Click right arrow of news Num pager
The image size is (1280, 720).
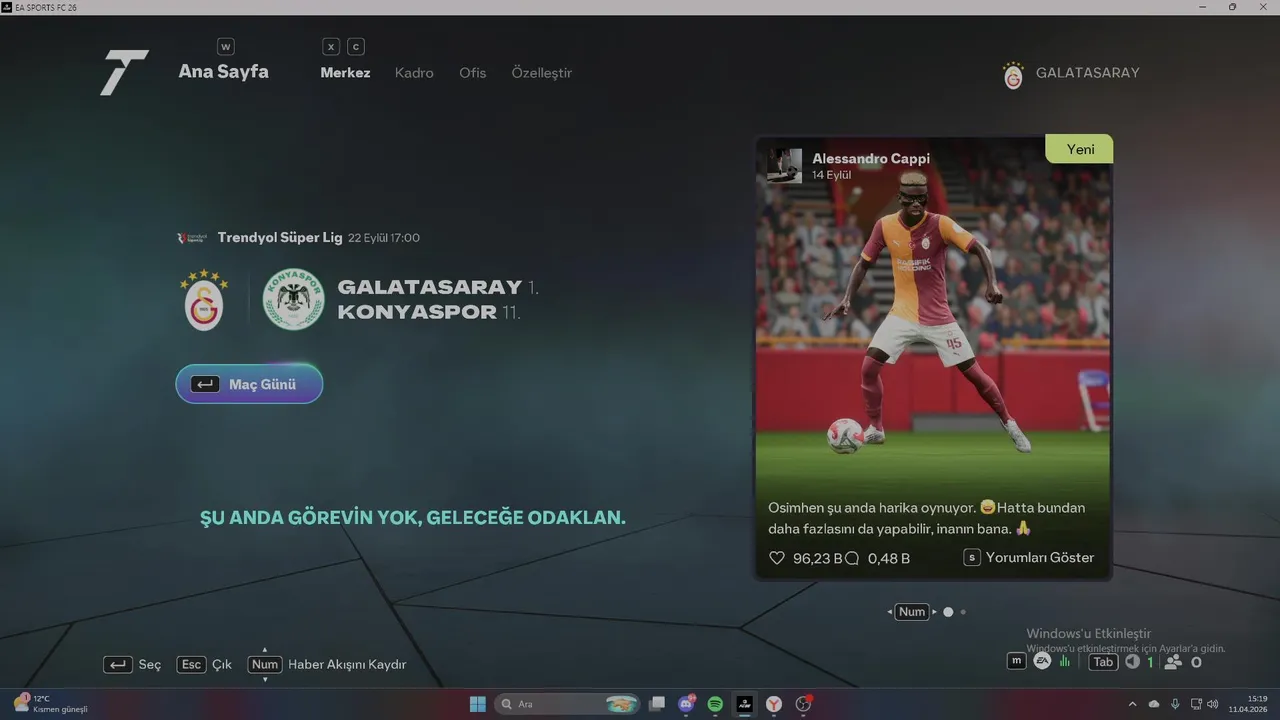934,612
